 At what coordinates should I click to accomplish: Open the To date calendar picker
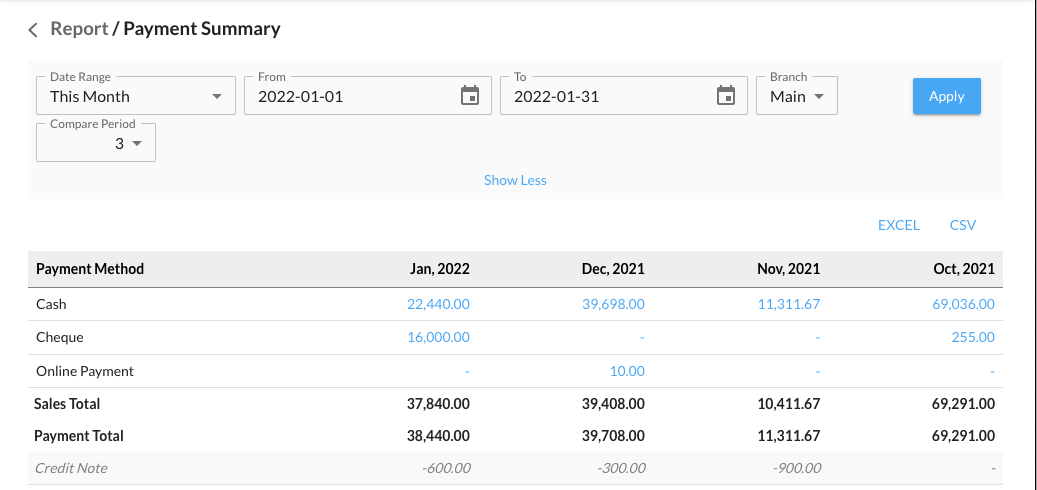[x=726, y=96]
